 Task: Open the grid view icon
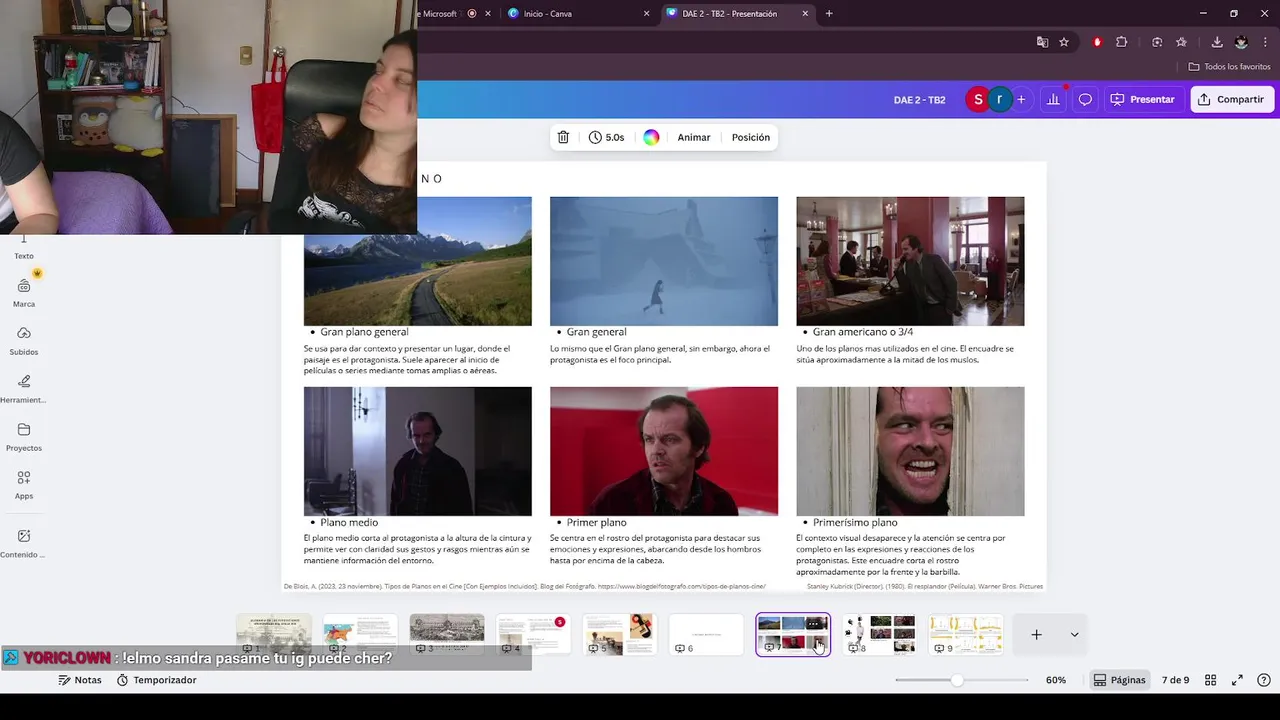coord(1210,680)
